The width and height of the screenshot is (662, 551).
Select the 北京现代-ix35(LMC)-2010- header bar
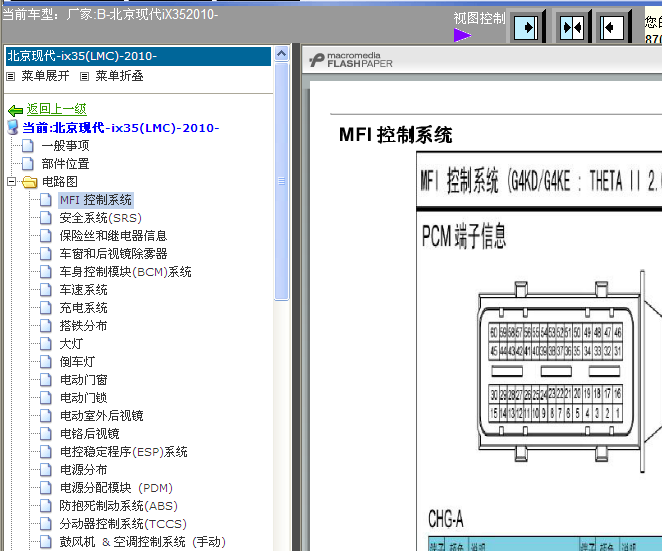coord(138,56)
